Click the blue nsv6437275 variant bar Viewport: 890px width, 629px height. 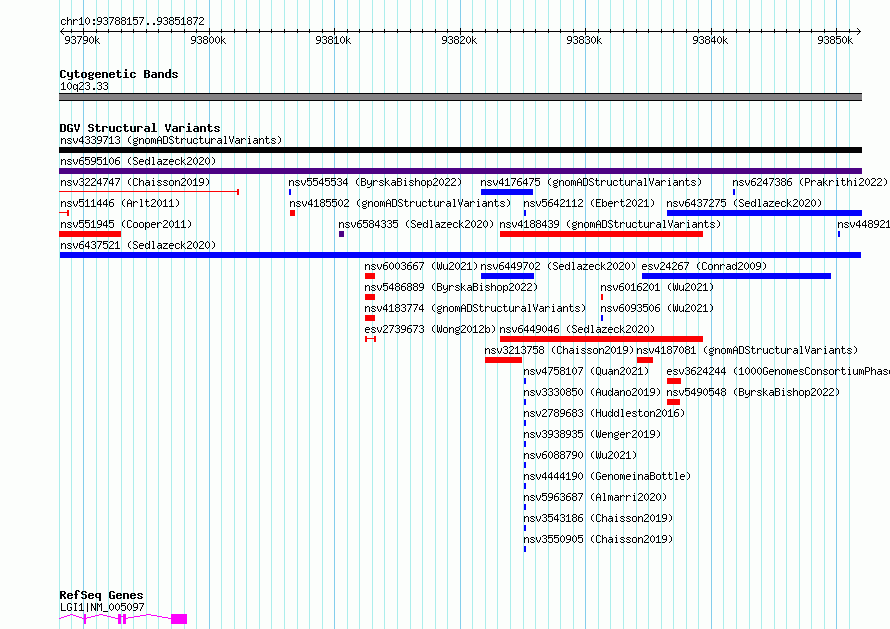click(x=764, y=213)
